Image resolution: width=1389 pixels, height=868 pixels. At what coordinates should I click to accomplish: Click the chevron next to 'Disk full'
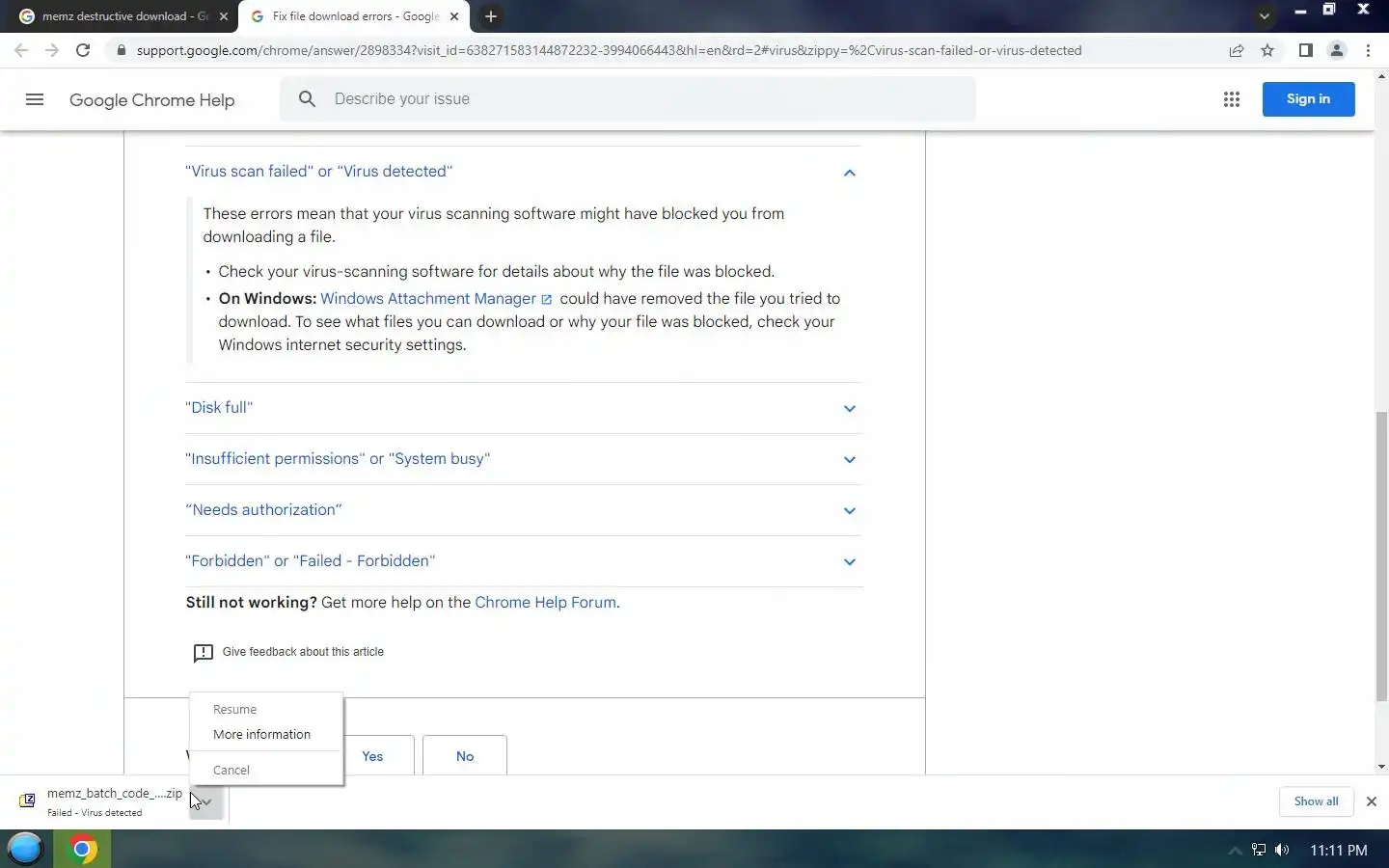coord(849,409)
